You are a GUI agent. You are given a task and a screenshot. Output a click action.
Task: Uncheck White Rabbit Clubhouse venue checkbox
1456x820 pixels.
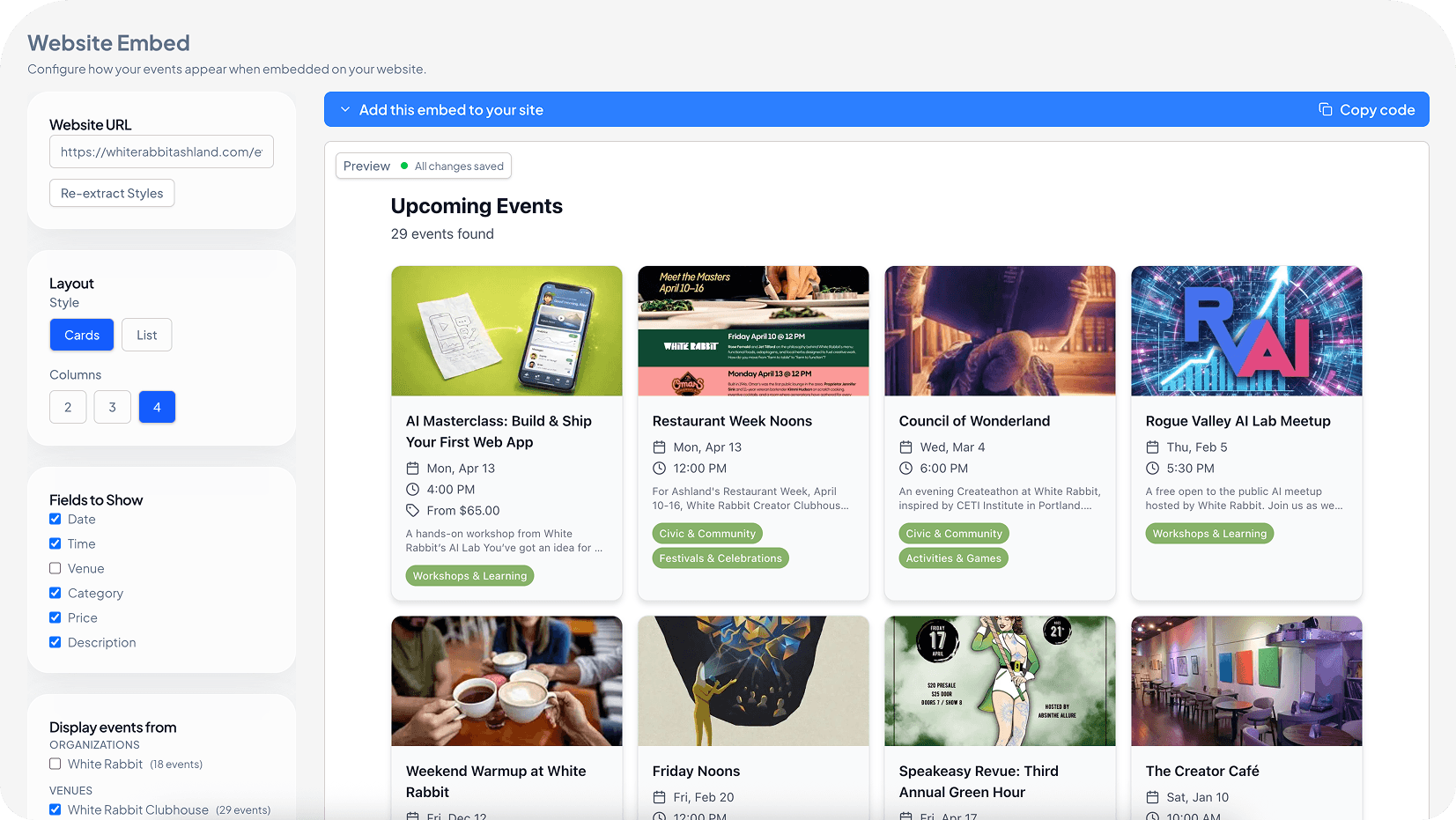tap(55, 809)
